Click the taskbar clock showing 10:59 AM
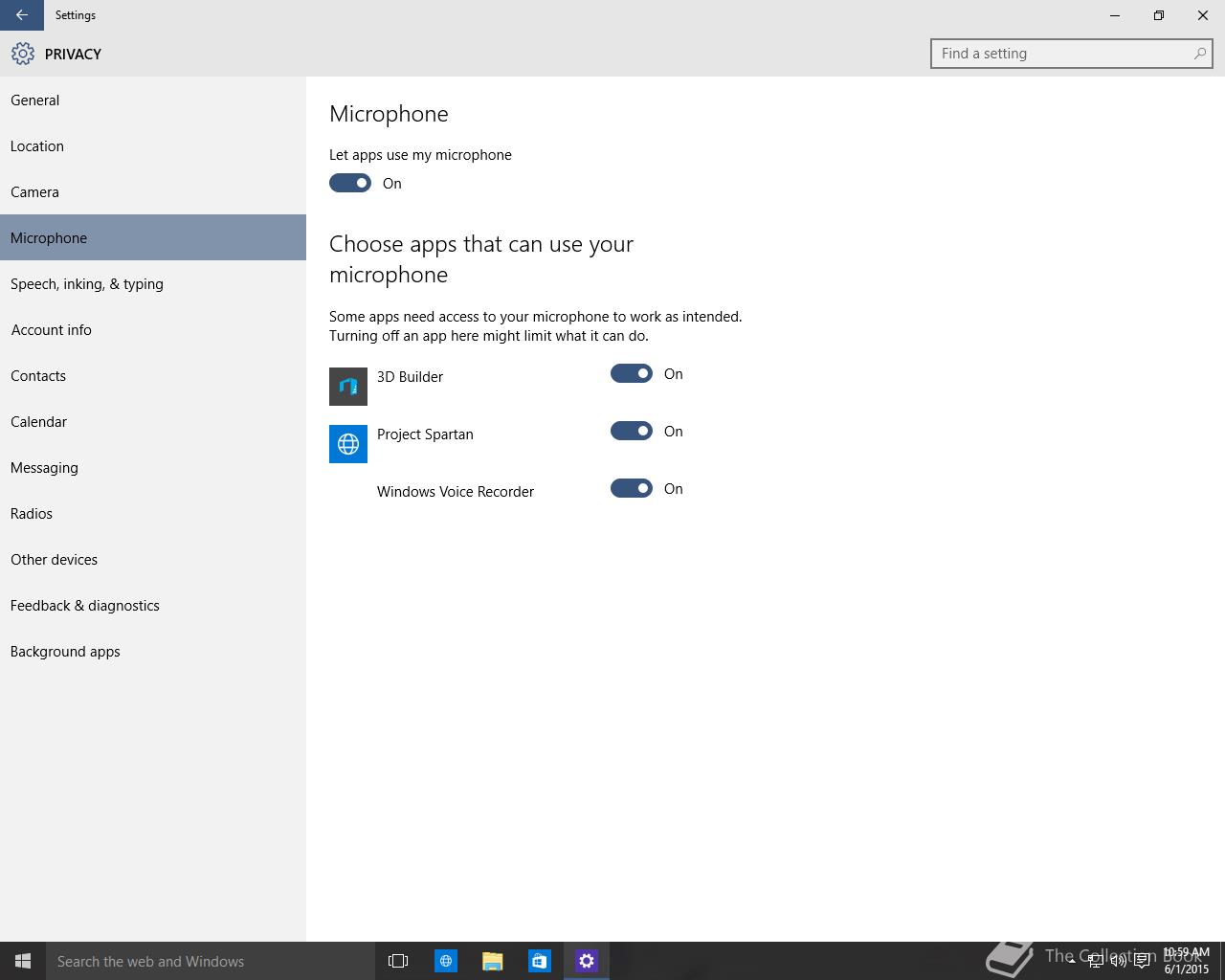Screen dimensions: 1225x980 pyautogui.click(x=1186, y=961)
